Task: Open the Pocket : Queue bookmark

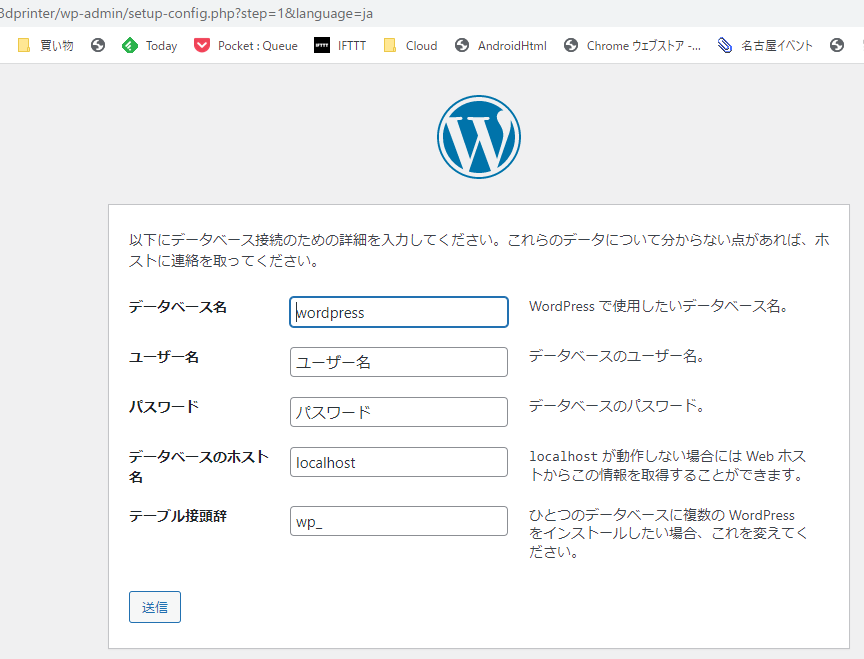Action: pyautogui.click(x=246, y=45)
